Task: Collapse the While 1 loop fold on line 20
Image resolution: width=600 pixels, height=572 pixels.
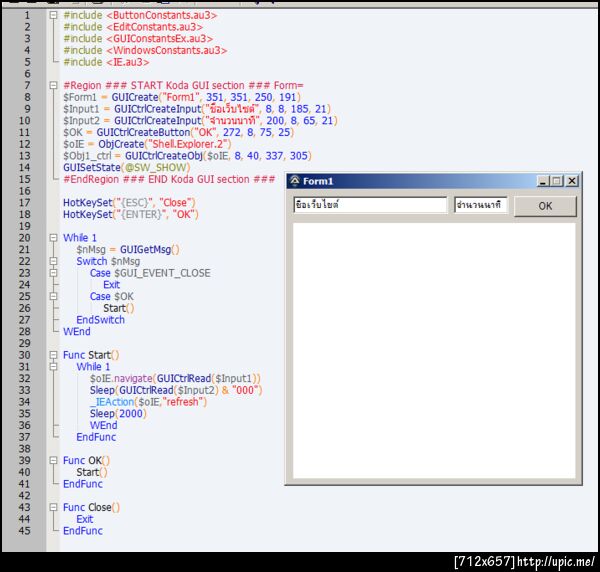Action: (x=54, y=238)
